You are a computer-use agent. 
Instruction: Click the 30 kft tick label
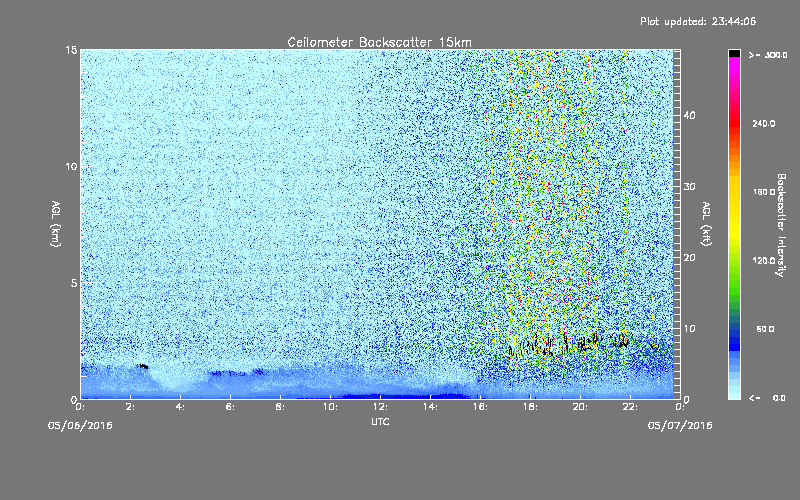[689, 187]
